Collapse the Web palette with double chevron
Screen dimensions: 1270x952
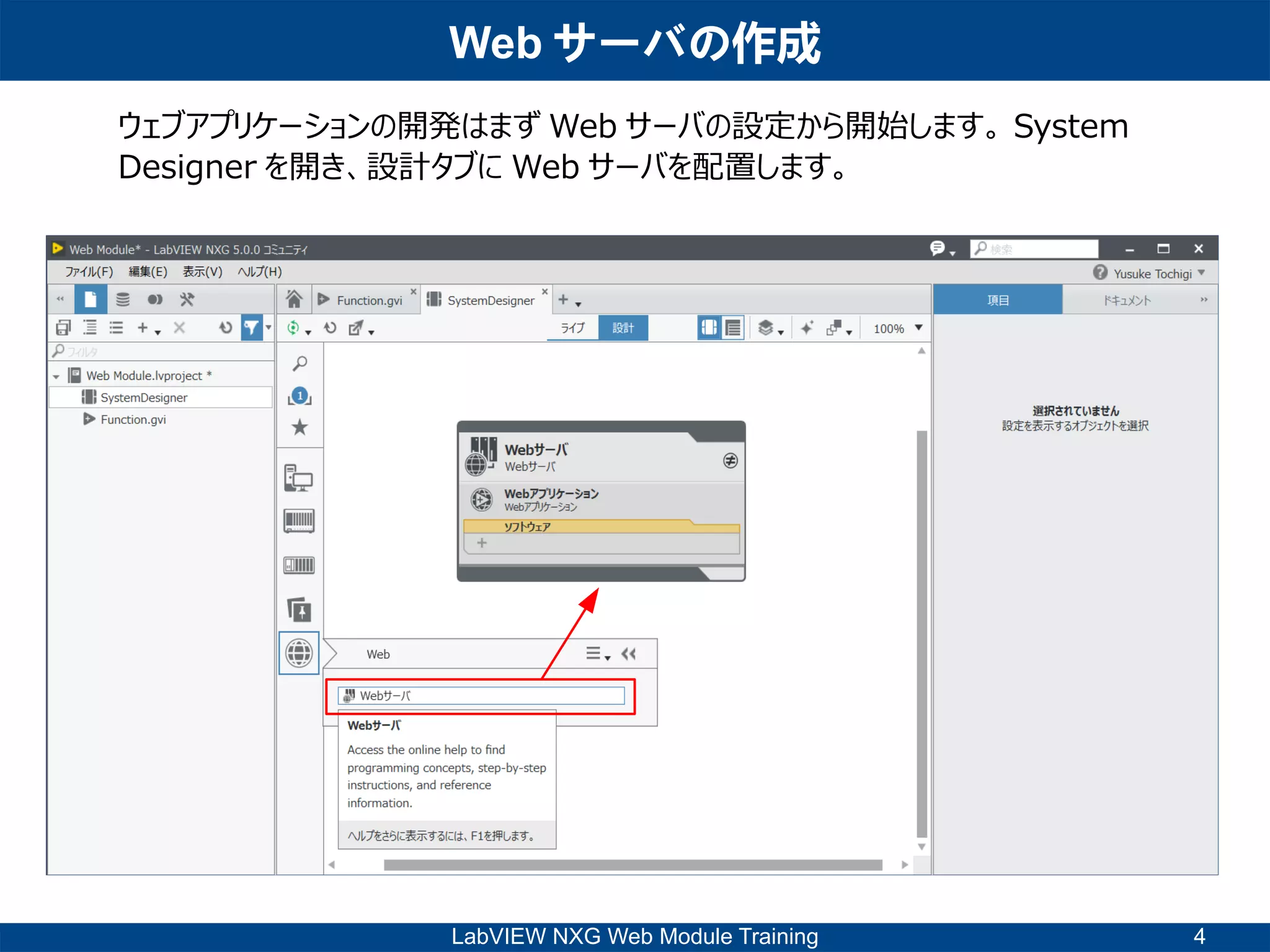[629, 654]
